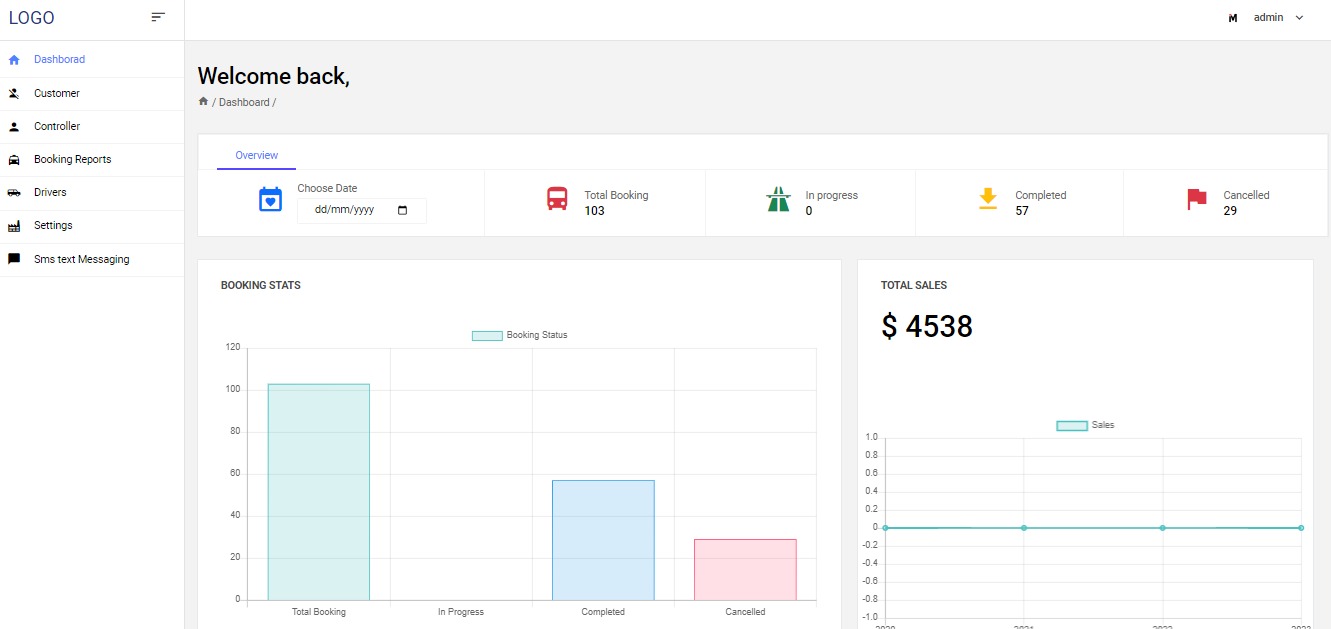Click the Sms text Messaging chat icon
The width and height of the screenshot is (1331, 629).
(x=14, y=259)
